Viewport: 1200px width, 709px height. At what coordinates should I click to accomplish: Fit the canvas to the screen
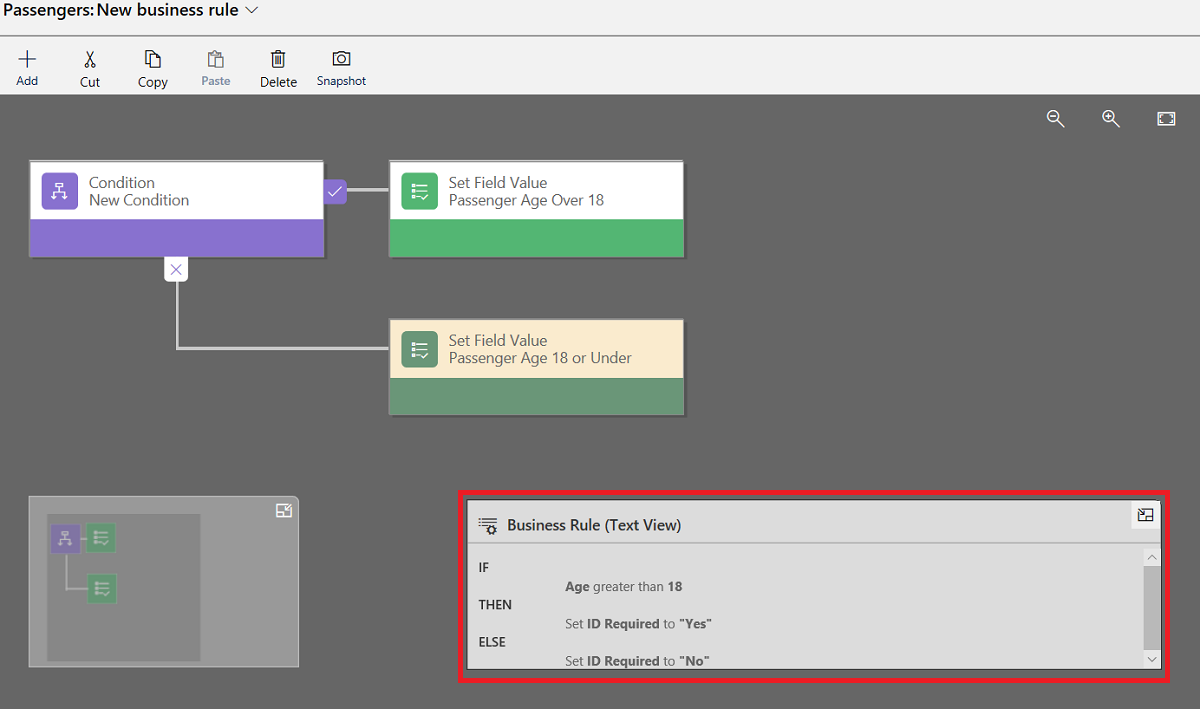[1166, 118]
